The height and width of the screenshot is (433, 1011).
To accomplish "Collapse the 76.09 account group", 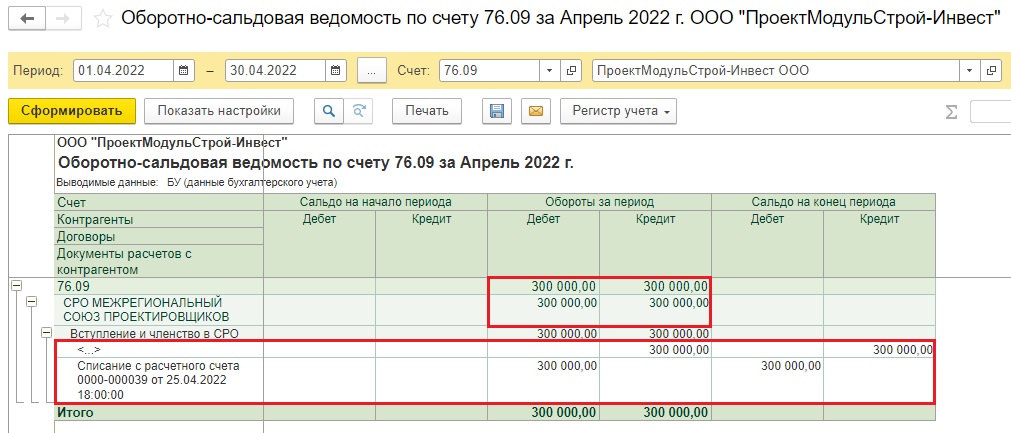I will [x=17, y=285].
